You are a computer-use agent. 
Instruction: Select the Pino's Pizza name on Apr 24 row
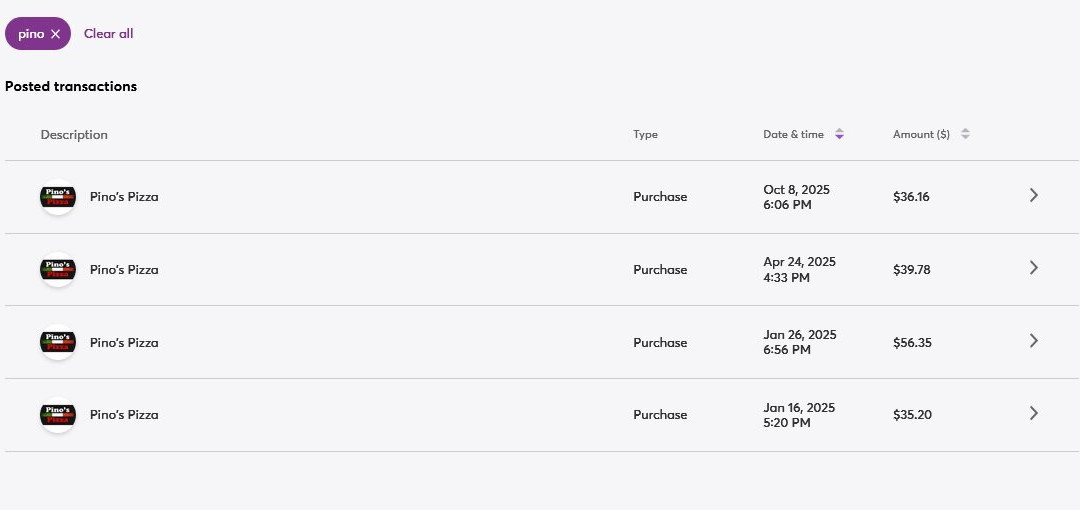[124, 270]
